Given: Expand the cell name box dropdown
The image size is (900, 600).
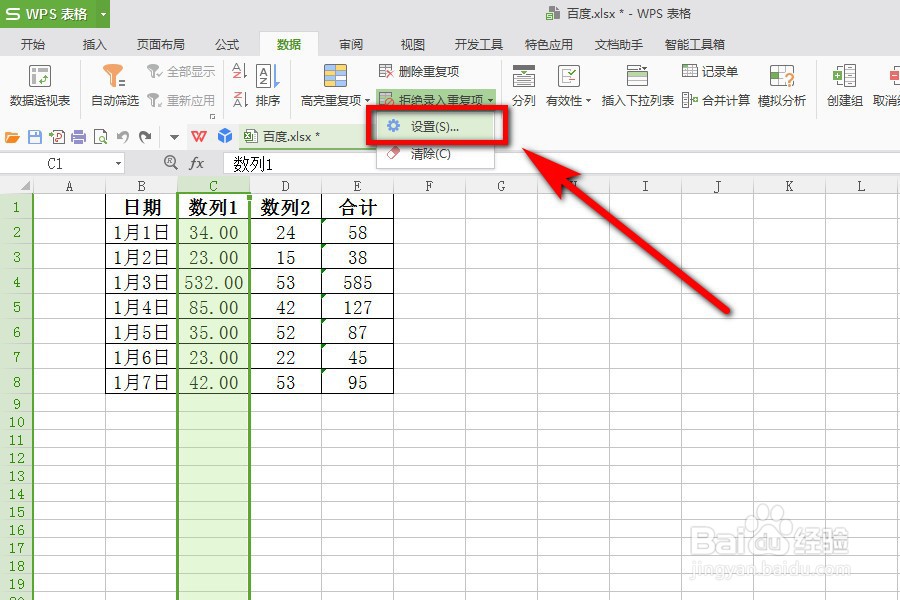Looking at the screenshot, I should click(x=117, y=162).
